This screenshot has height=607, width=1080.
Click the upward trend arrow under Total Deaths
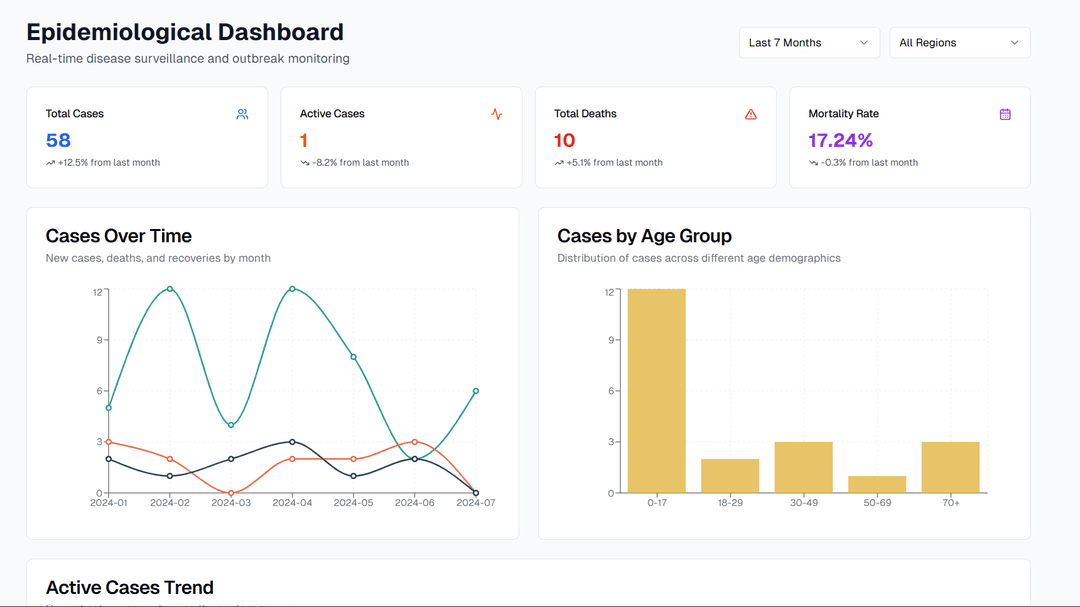pyautogui.click(x=559, y=163)
